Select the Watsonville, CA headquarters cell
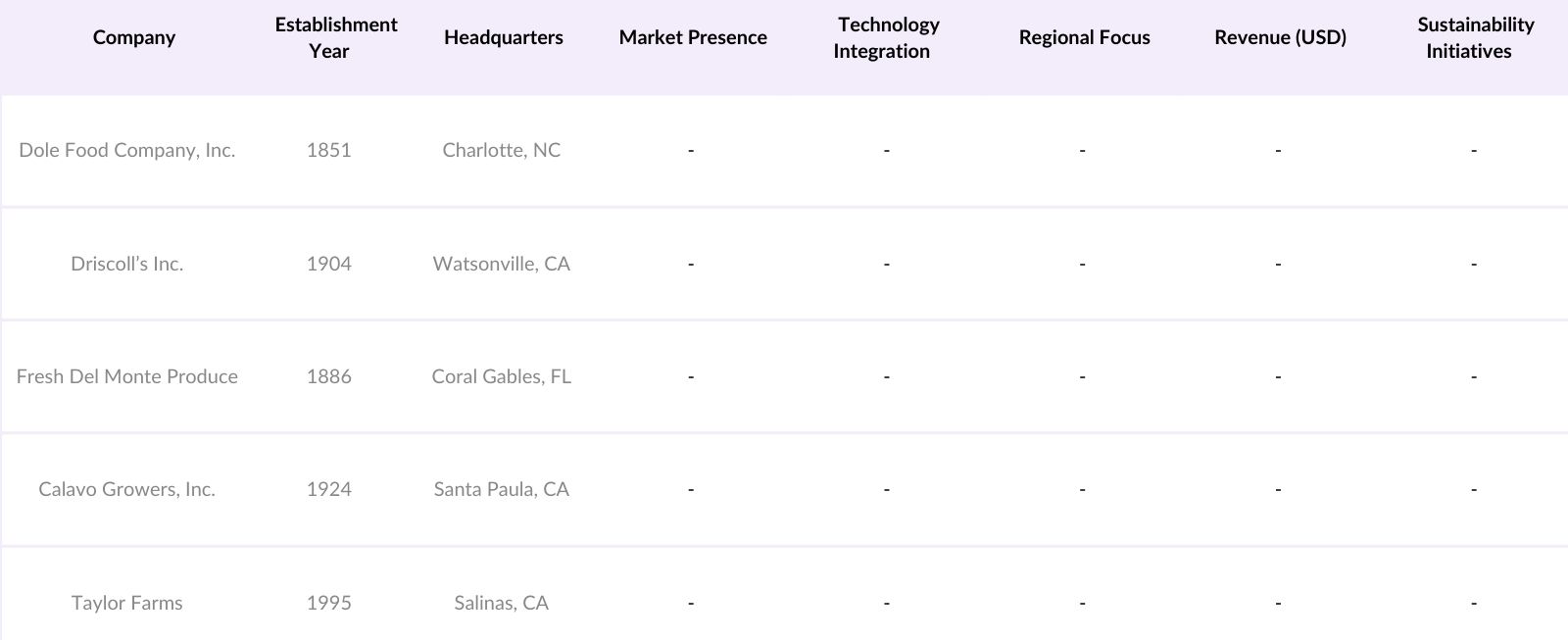 coord(501,264)
